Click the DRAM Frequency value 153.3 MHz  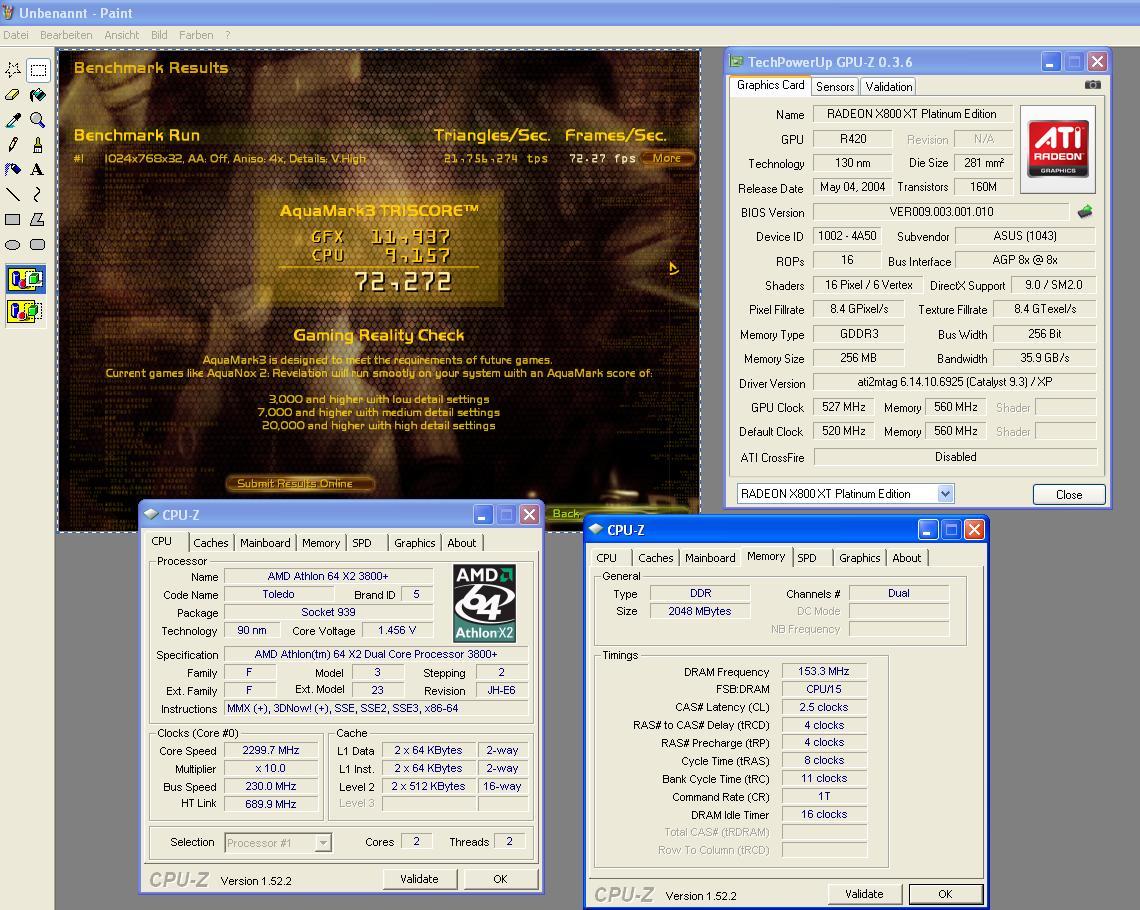pyautogui.click(x=824, y=671)
